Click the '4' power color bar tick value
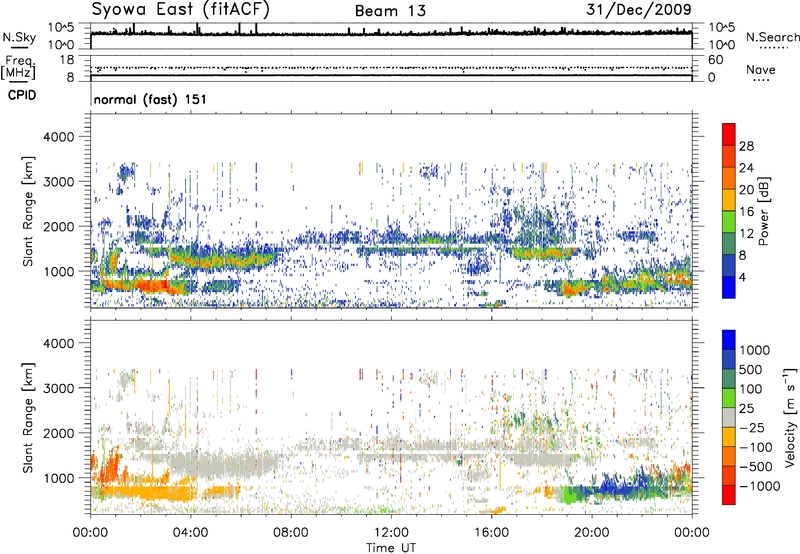This screenshot has width=800, height=554. point(742,277)
